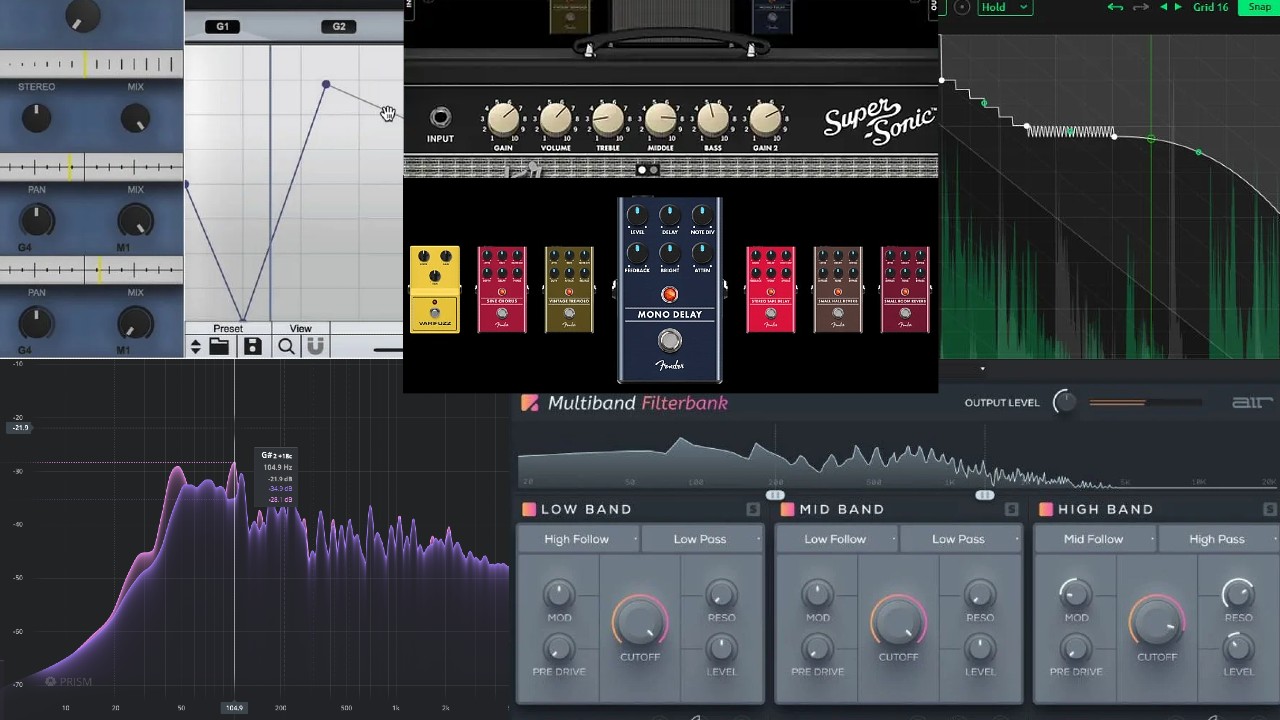Viewport: 1280px width, 720px height.
Task: Click the S solo icon on Low Band
Action: point(753,509)
